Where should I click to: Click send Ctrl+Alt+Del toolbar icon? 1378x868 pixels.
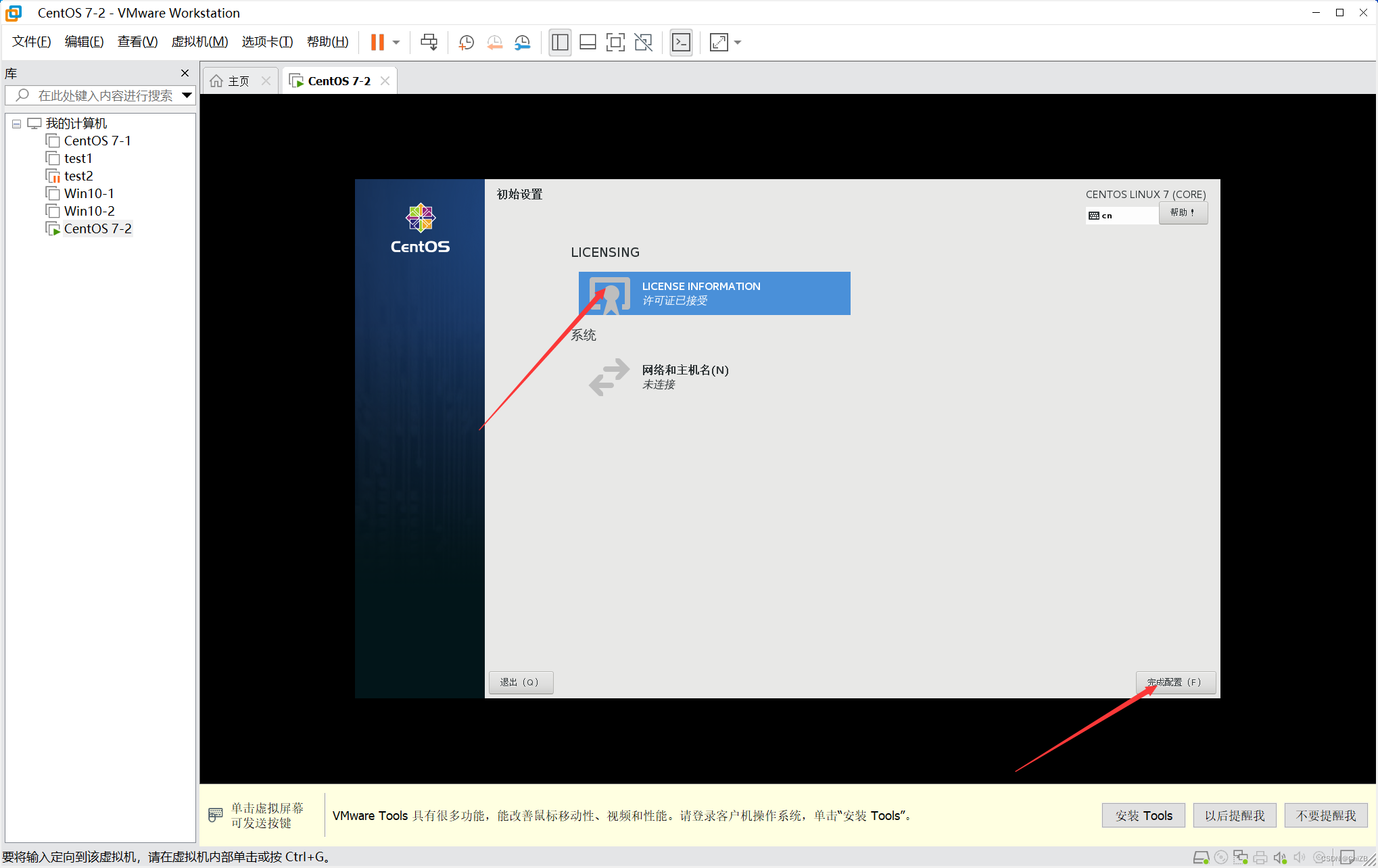[429, 43]
